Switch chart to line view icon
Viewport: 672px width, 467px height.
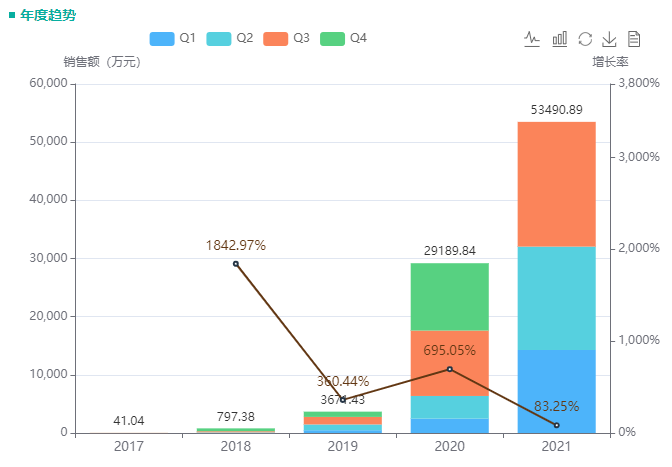(x=532, y=39)
